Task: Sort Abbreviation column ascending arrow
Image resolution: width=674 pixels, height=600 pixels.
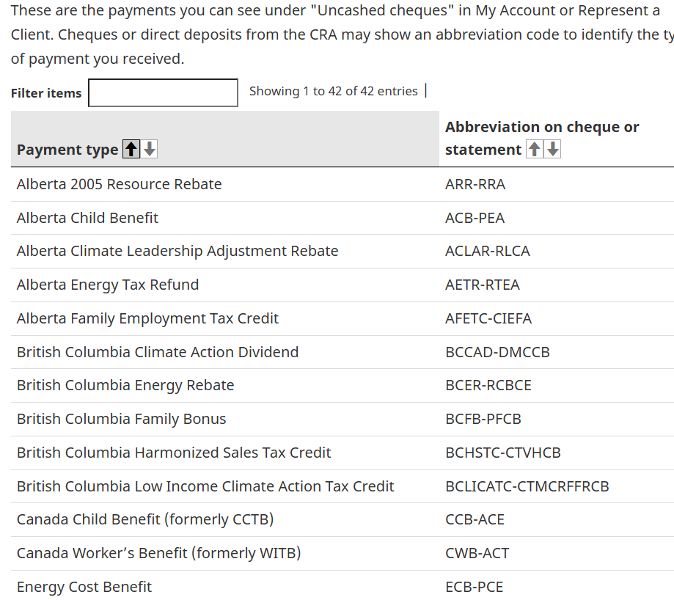Action: click(534, 149)
